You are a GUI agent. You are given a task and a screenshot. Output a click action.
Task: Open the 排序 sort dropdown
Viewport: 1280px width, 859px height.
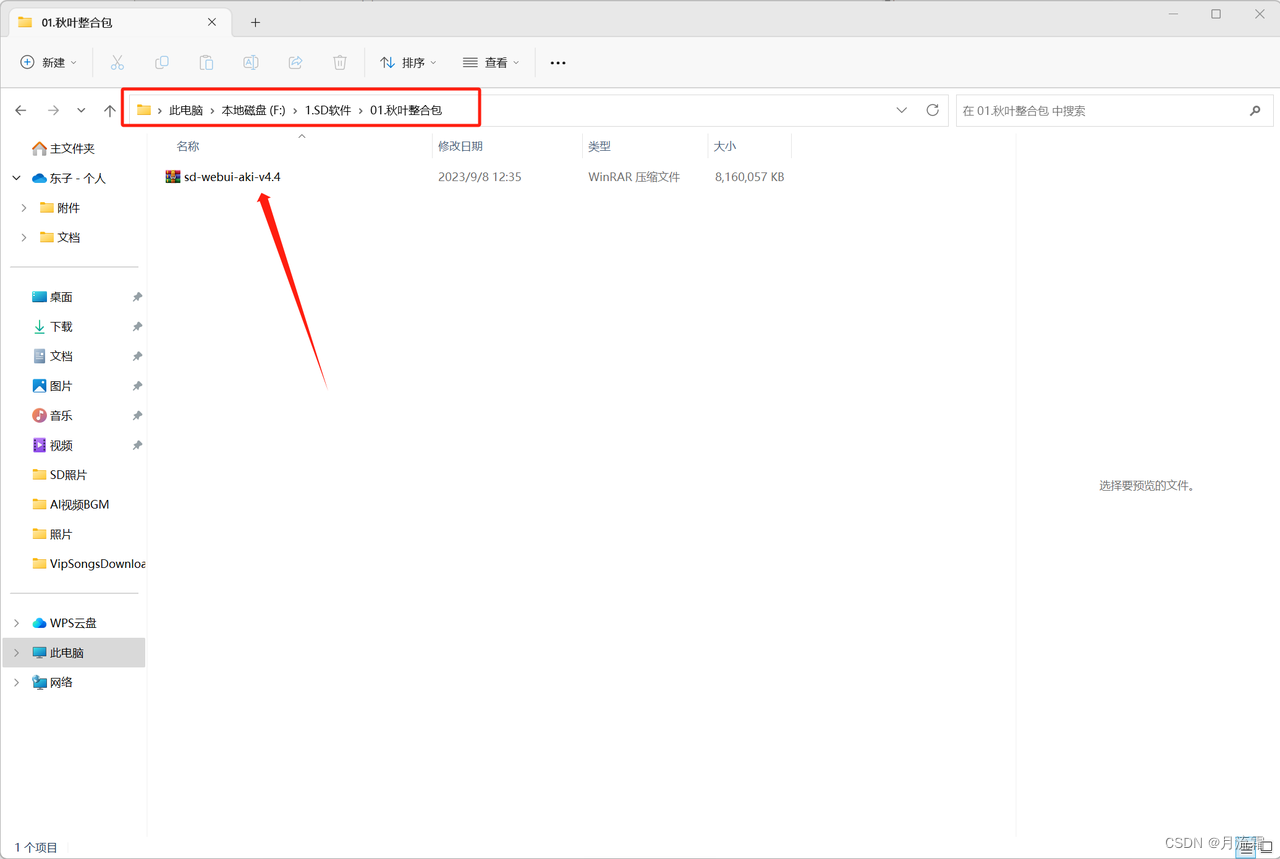[x=408, y=63]
